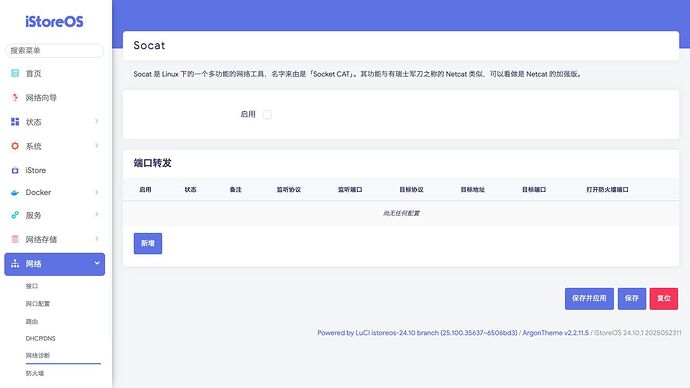
Task: Click the 目标端口 column header
Action: point(534,190)
